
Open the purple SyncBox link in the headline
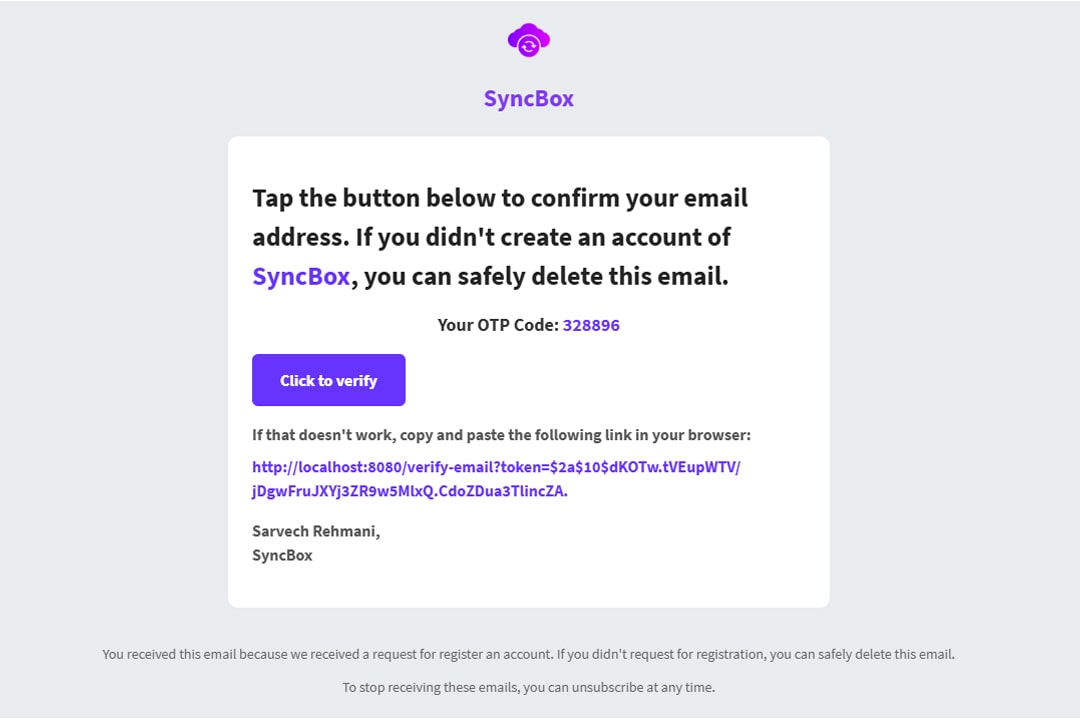click(x=301, y=276)
